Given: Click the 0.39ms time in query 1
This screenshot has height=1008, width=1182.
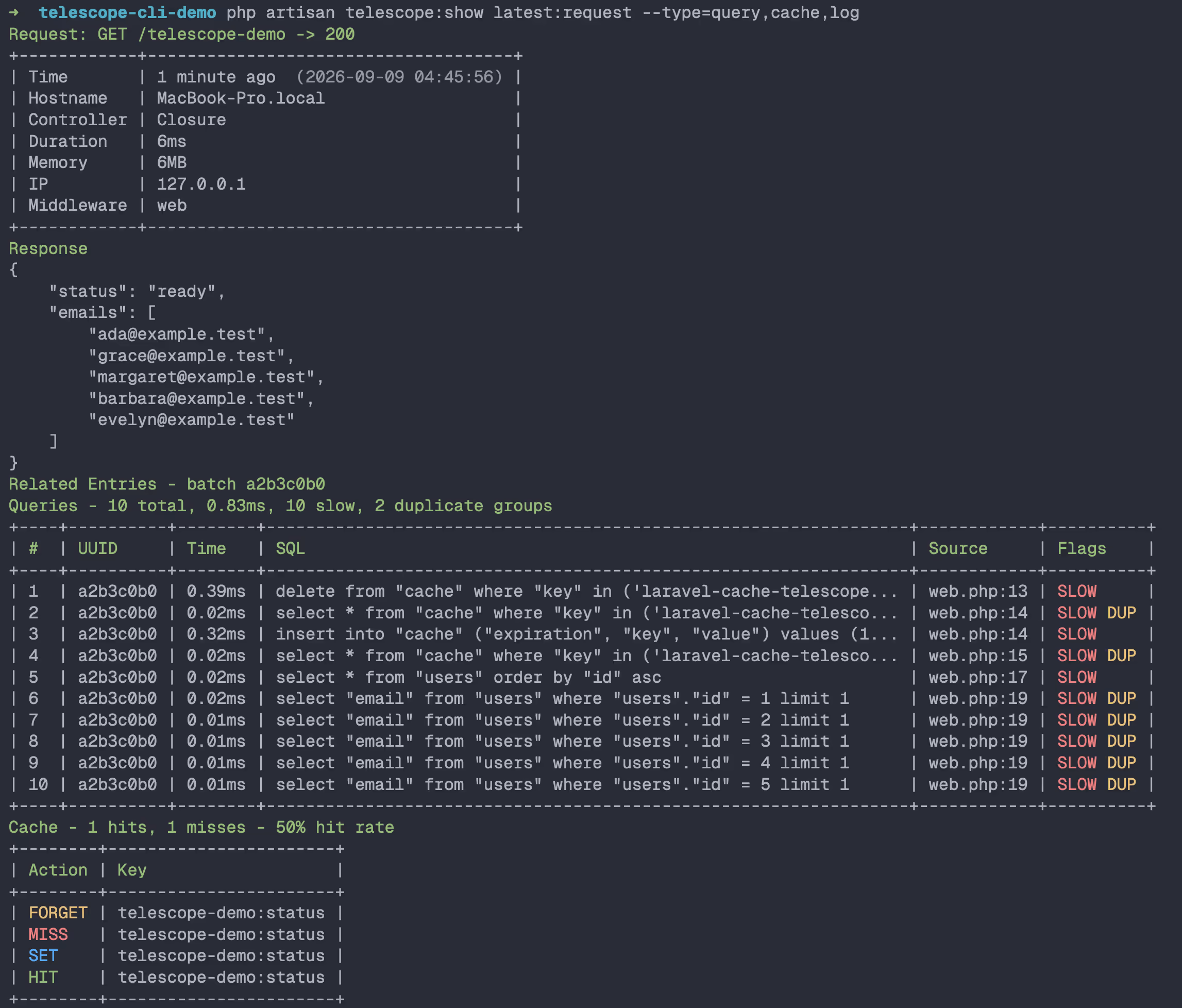Looking at the screenshot, I should [x=216, y=591].
